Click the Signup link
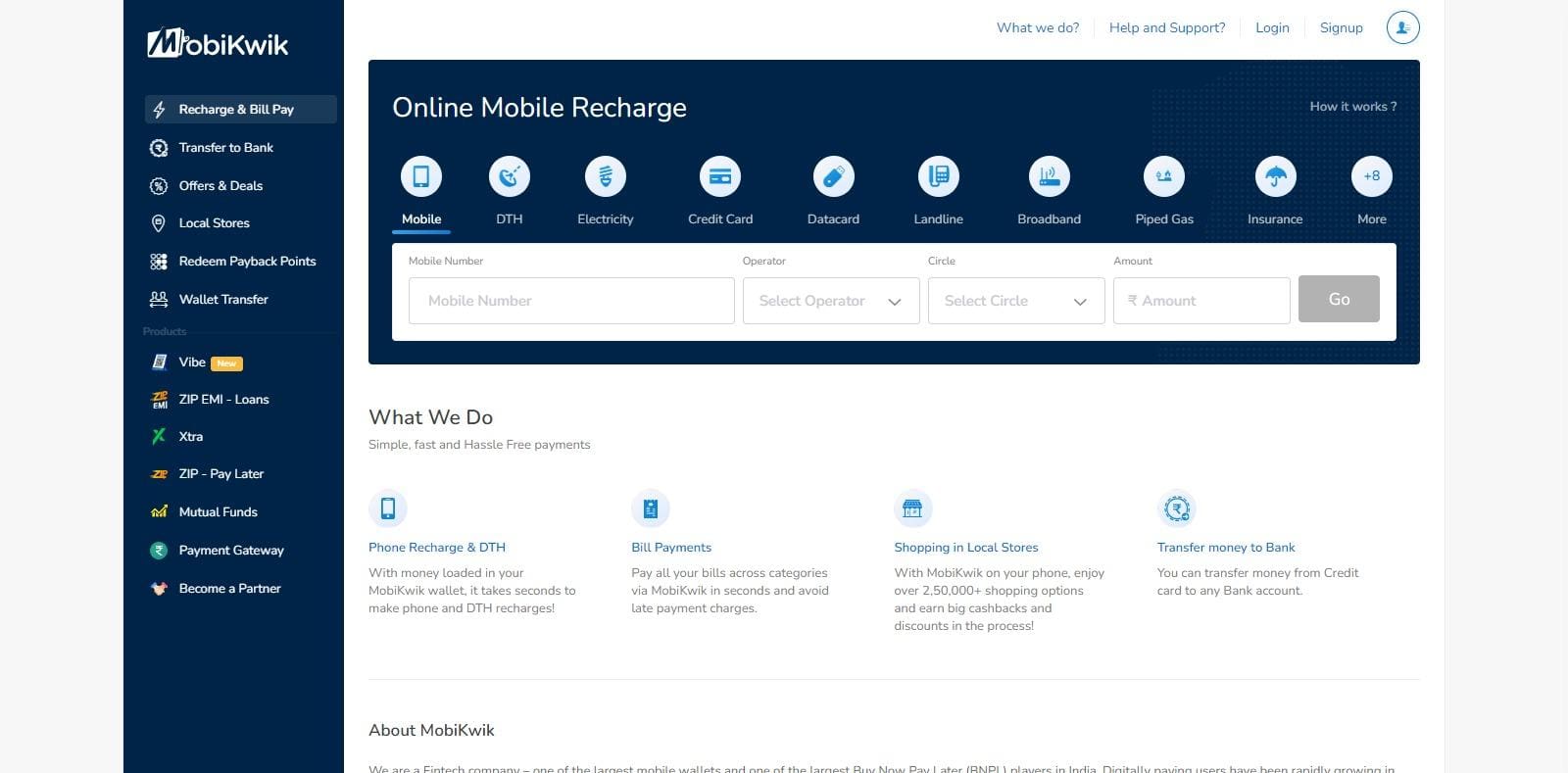 1342,27
